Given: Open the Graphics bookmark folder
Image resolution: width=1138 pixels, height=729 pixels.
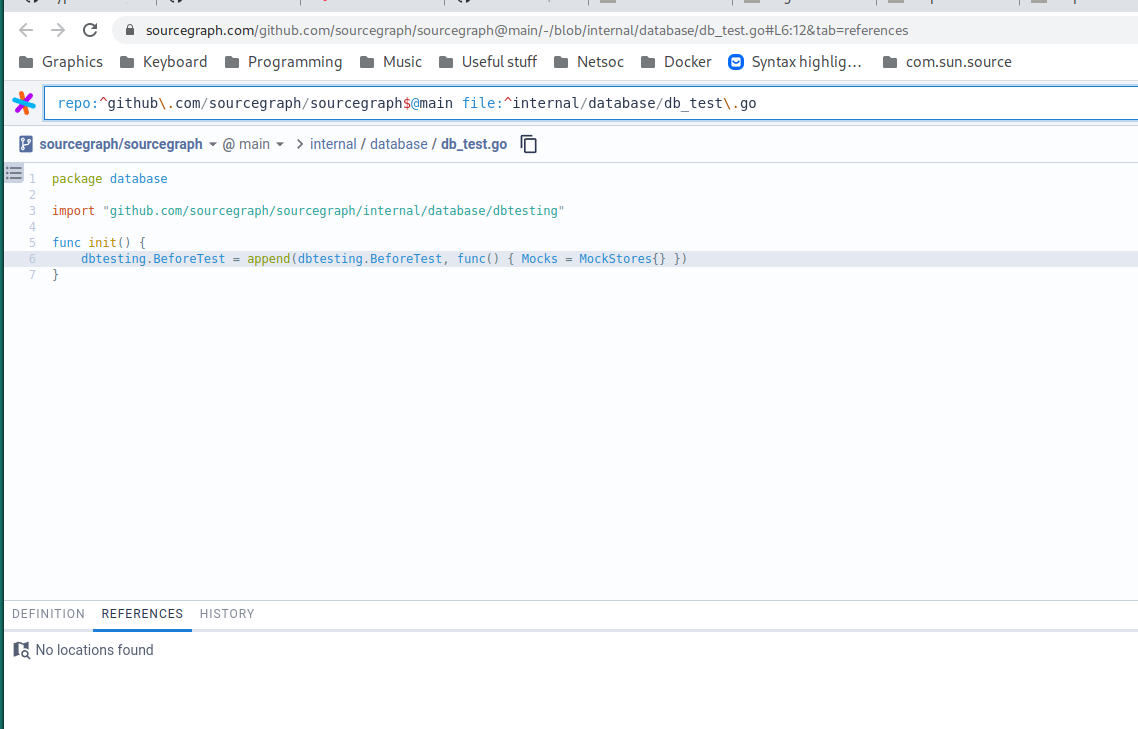Looking at the screenshot, I should tap(61, 62).
